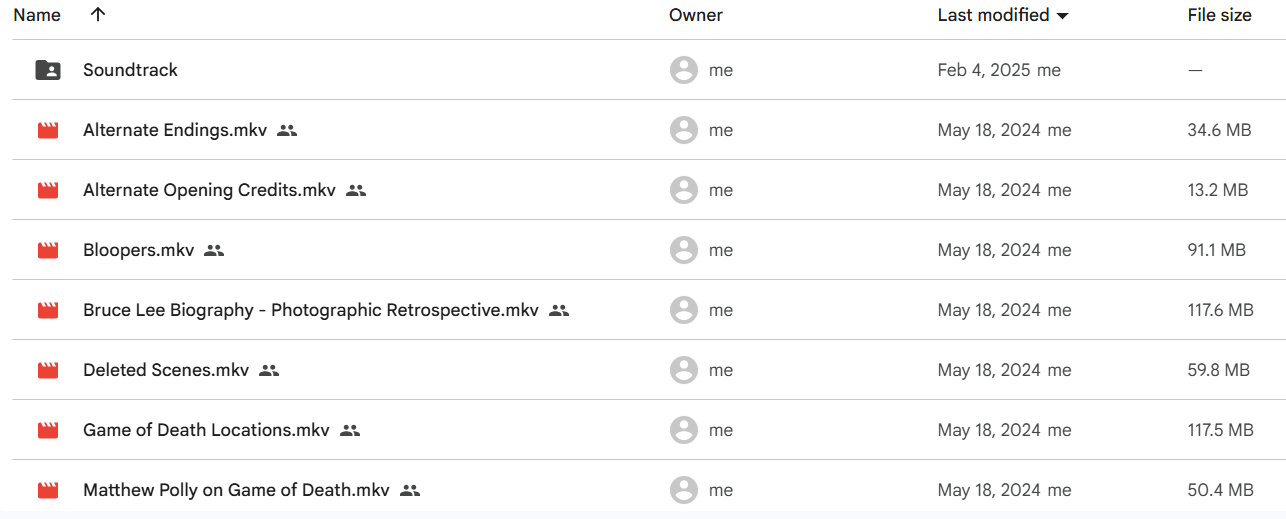Select Bruce Lee Biography - Photographic Retrospective.mkv
Image resolution: width=1286 pixels, height=519 pixels.
pyautogui.click(x=311, y=310)
